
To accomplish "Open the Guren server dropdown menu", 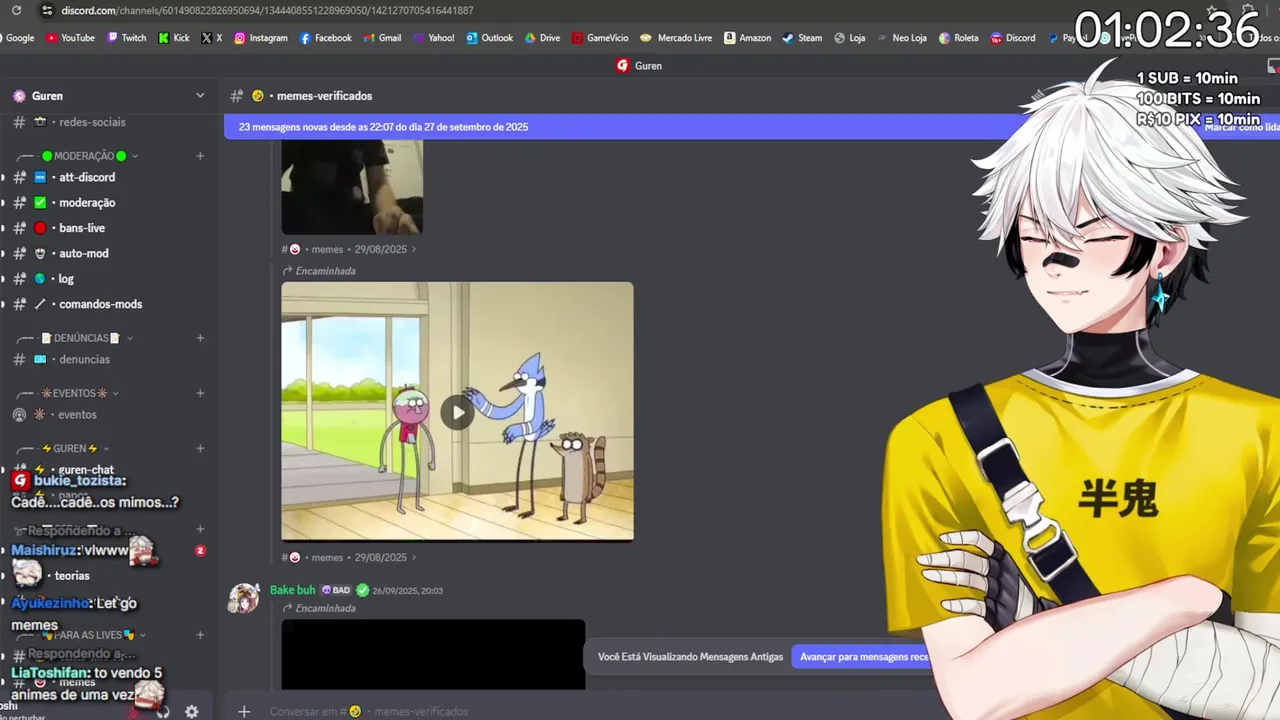I will point(200,96).
